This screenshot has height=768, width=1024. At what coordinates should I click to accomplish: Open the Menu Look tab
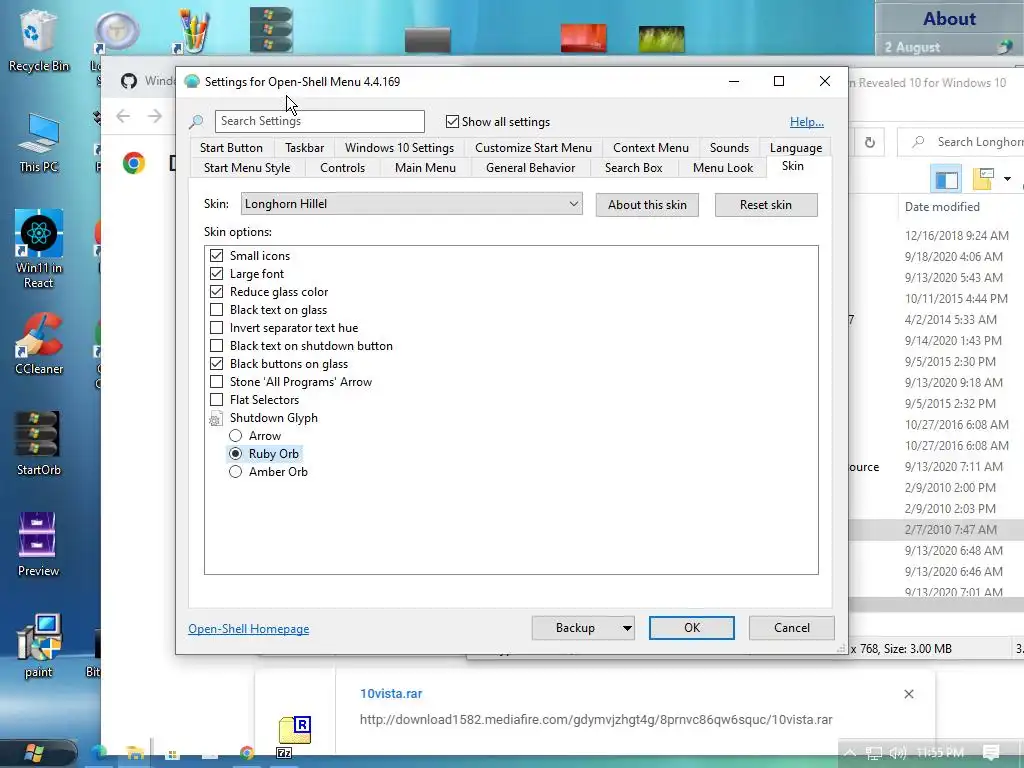pyautogui.click(x=723, y=168)
